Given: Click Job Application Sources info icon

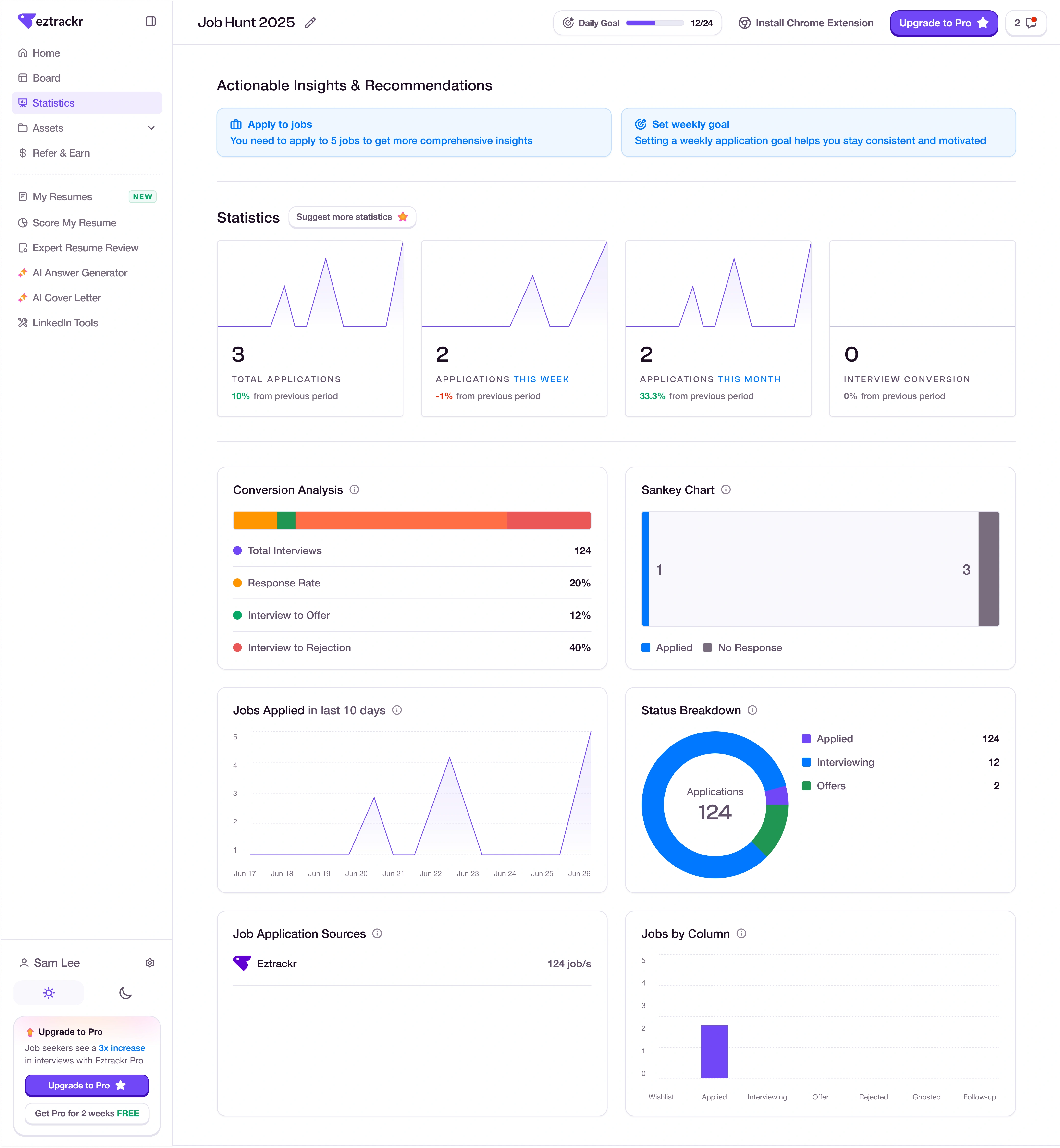Looking at the screenshot, I should (x=377, y=934).
